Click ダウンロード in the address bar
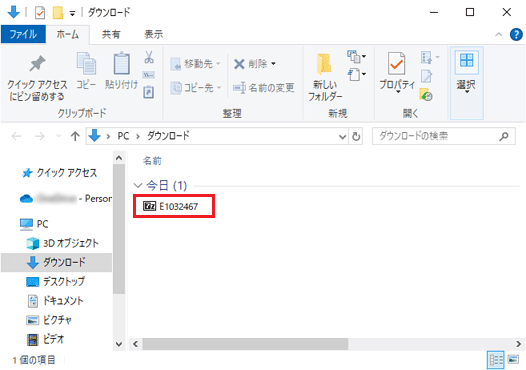This screenshot has width=526, height=370. [x=168, y=136]
